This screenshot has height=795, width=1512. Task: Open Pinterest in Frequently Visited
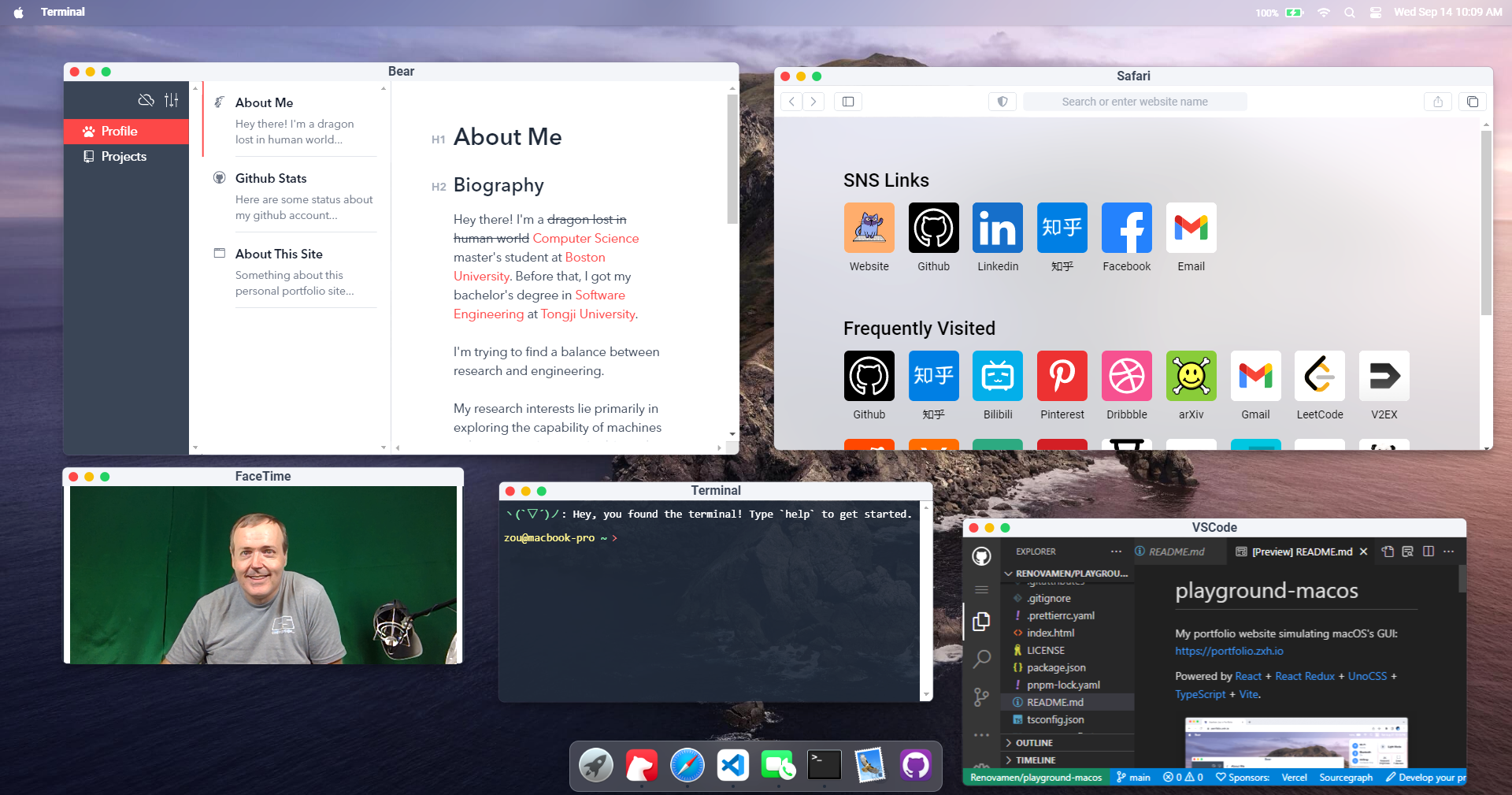tap(1062, 376)
